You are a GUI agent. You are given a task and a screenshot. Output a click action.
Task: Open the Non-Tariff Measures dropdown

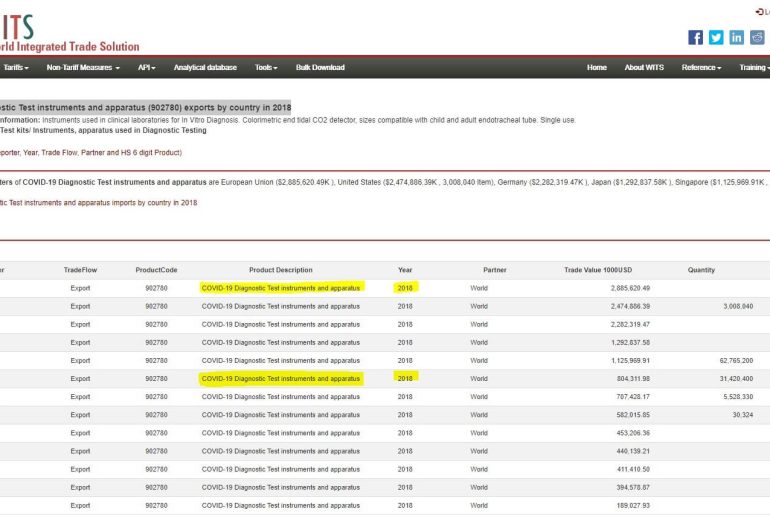click(83, 68)
